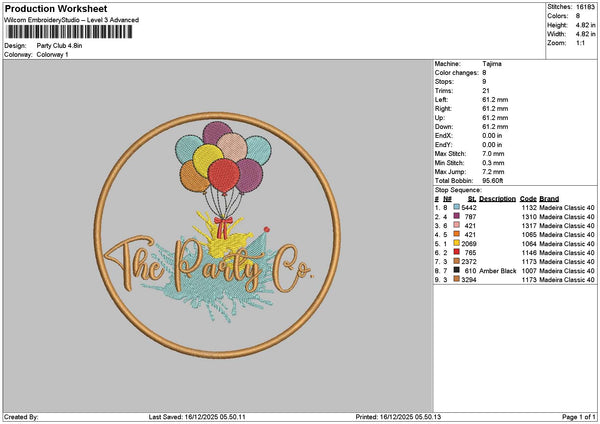Click the code '1007' in stop 8
The width and height of the screenshot is (600, 424).
click(x=529, y=271)
